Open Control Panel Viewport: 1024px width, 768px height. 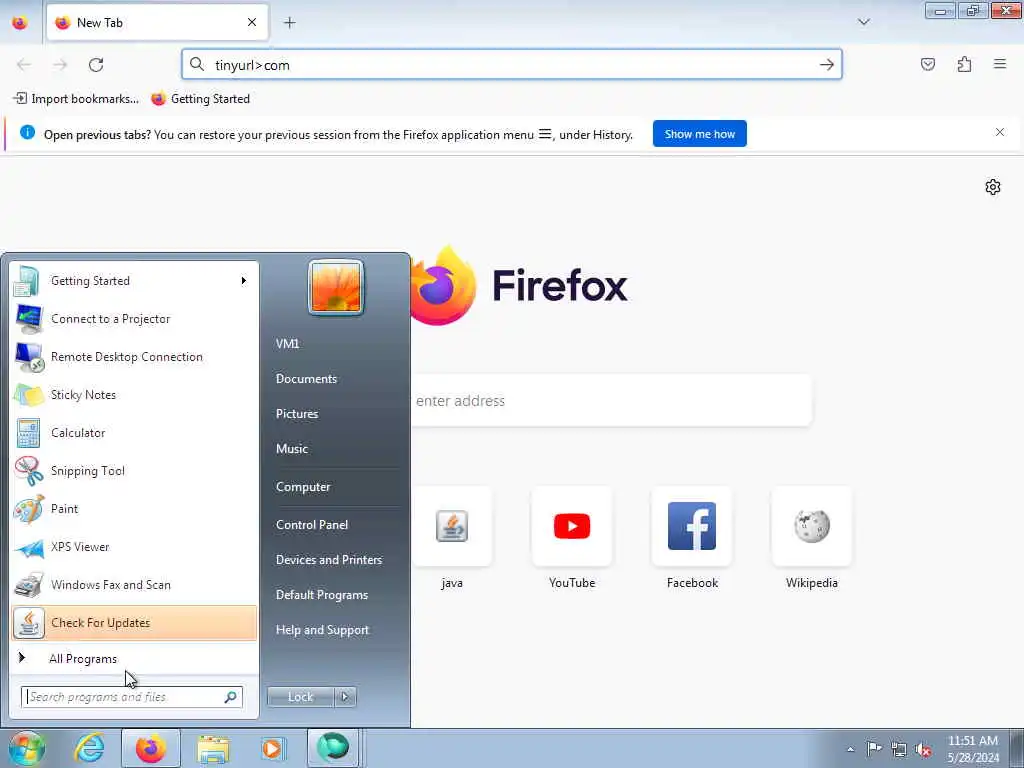312,524
